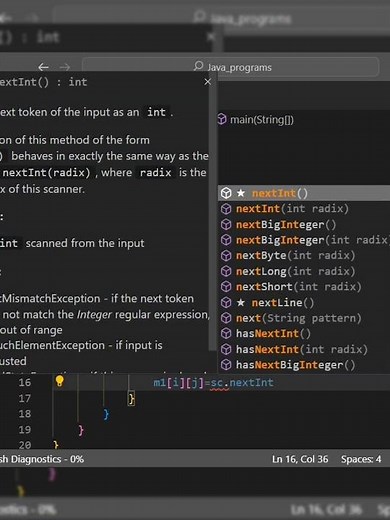Click the method icon beside hasNextBigInteger()
Viewport: 390px width, 520px height.
[226, 365]
